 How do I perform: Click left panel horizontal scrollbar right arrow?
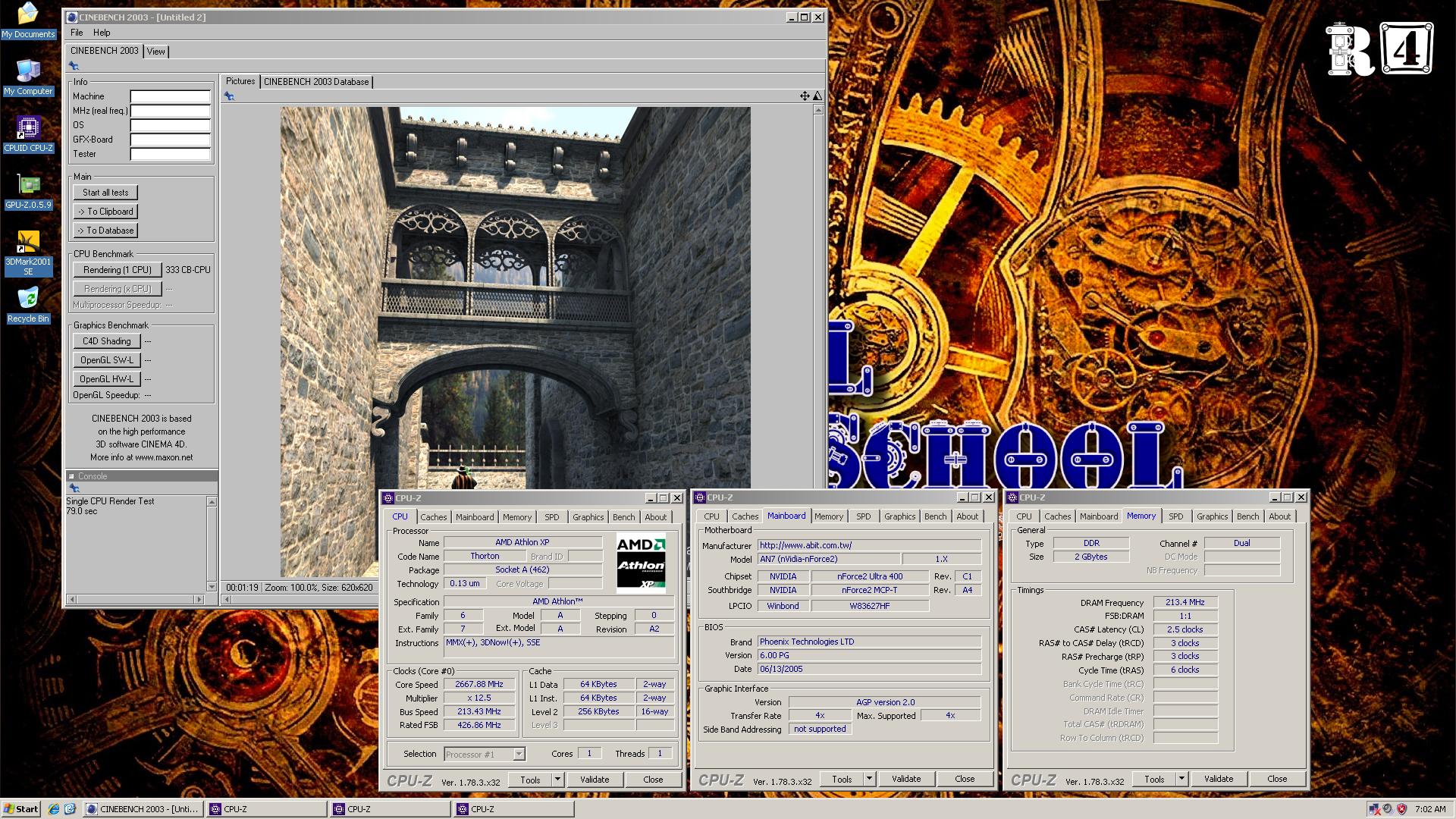click(199, 599)
